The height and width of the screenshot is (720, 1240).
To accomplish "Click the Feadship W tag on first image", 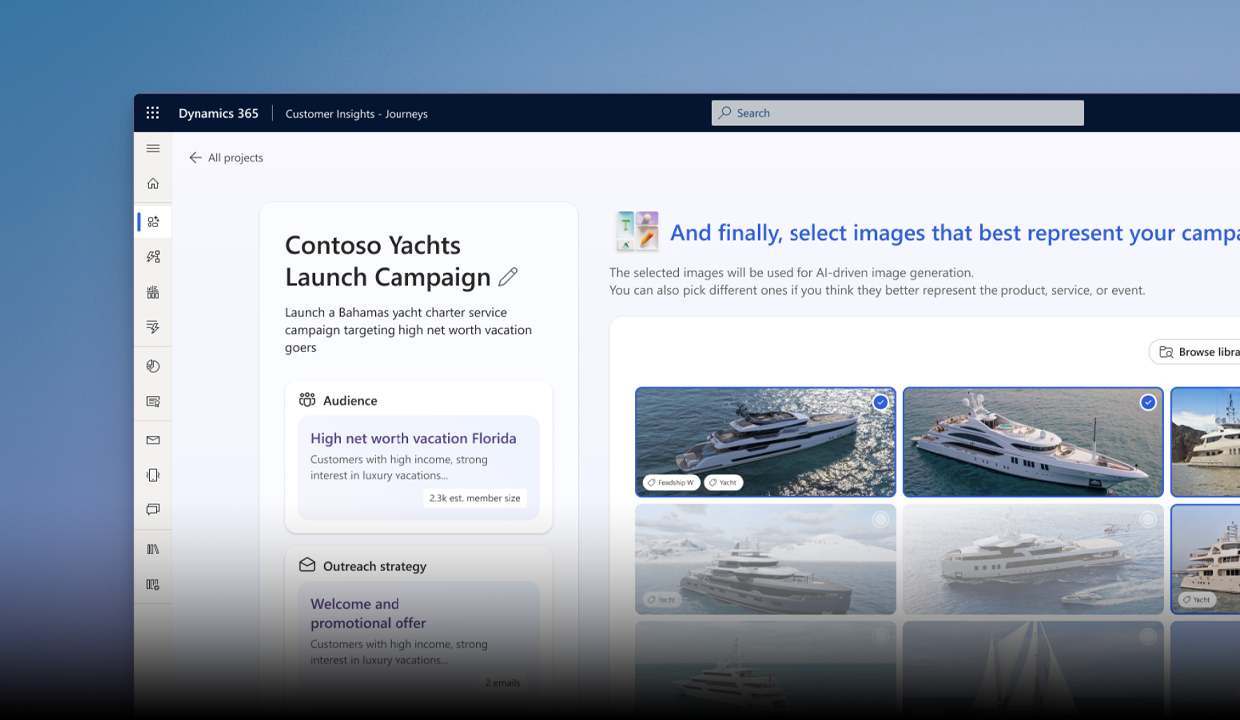I will click(x=671, y=482).
